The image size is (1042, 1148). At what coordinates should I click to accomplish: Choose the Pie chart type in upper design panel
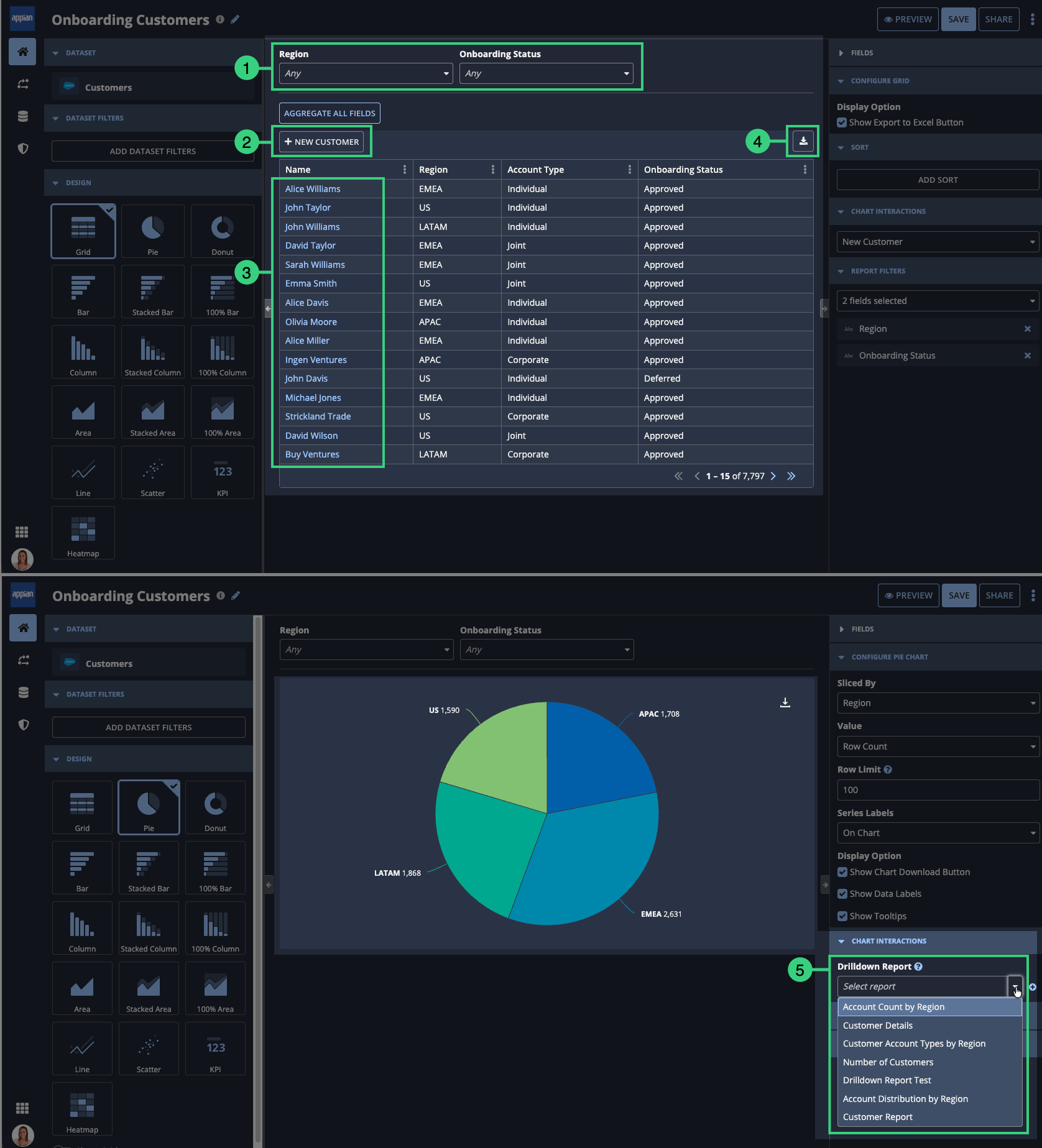pyautogui.click(x=152, y=231)
